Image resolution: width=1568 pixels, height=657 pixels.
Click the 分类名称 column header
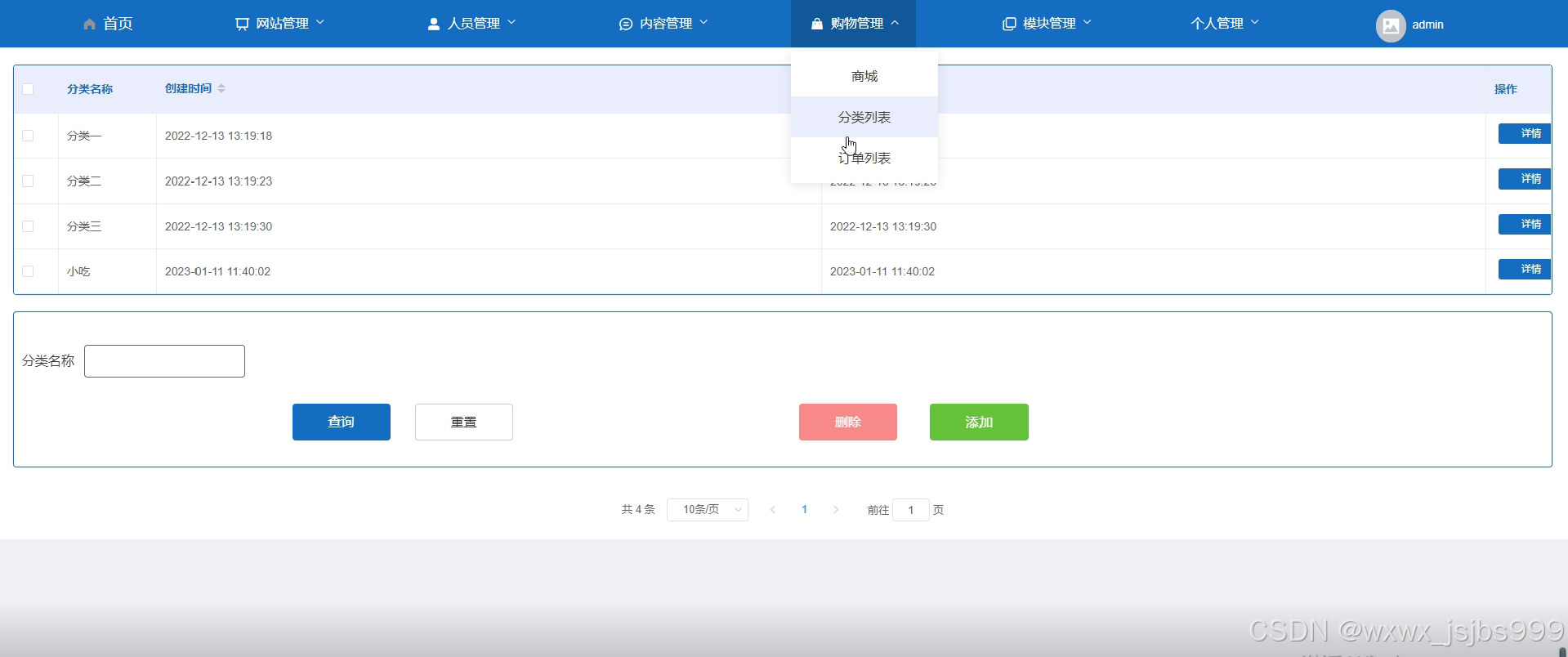[x=90, y=89]
